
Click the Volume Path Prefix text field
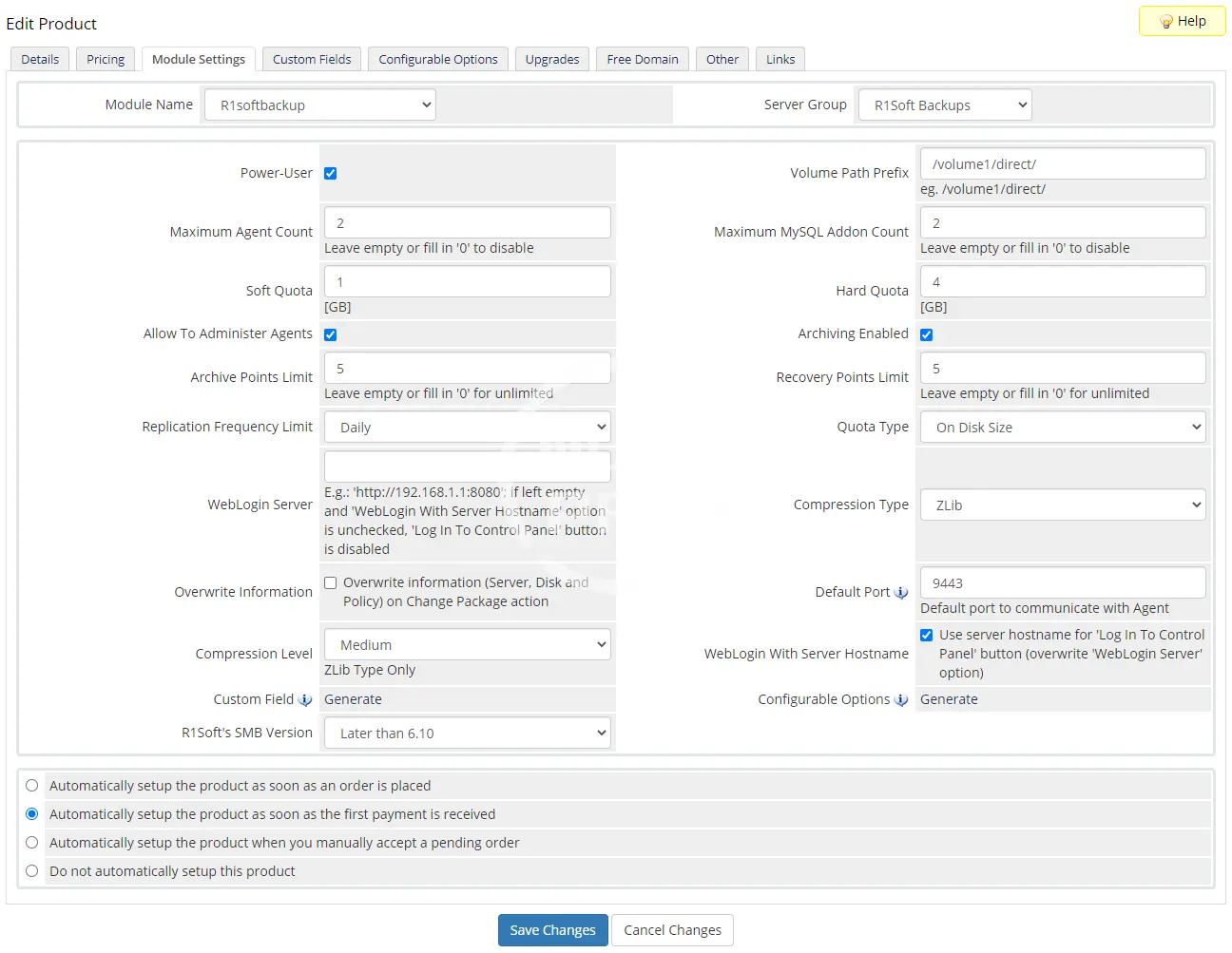(x=1062, y=164)
